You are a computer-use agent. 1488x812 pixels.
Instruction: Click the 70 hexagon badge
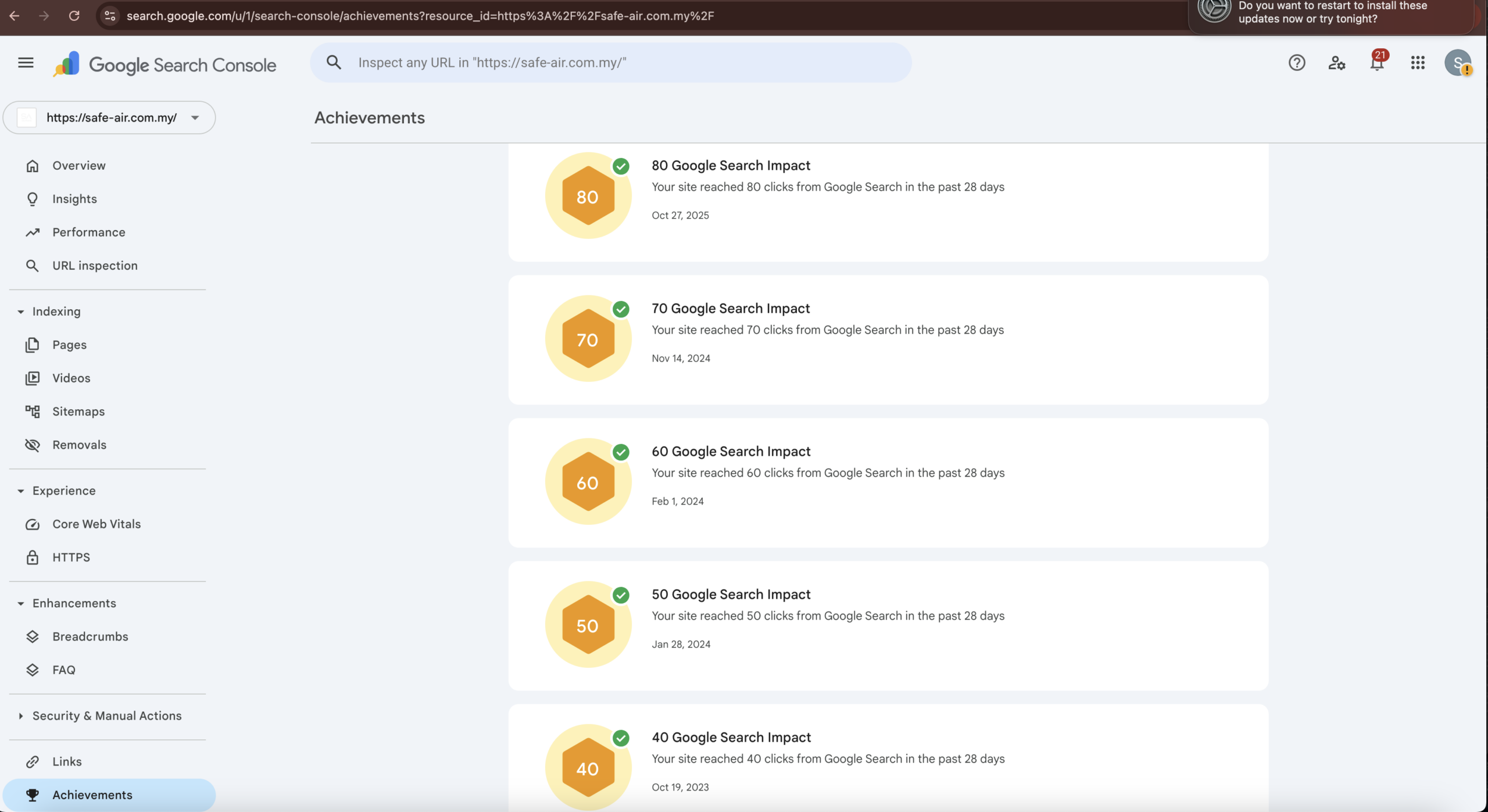click(588, 339)
